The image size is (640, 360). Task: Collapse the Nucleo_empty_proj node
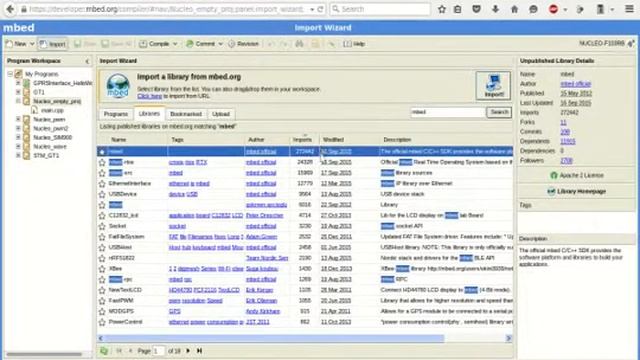18,101
